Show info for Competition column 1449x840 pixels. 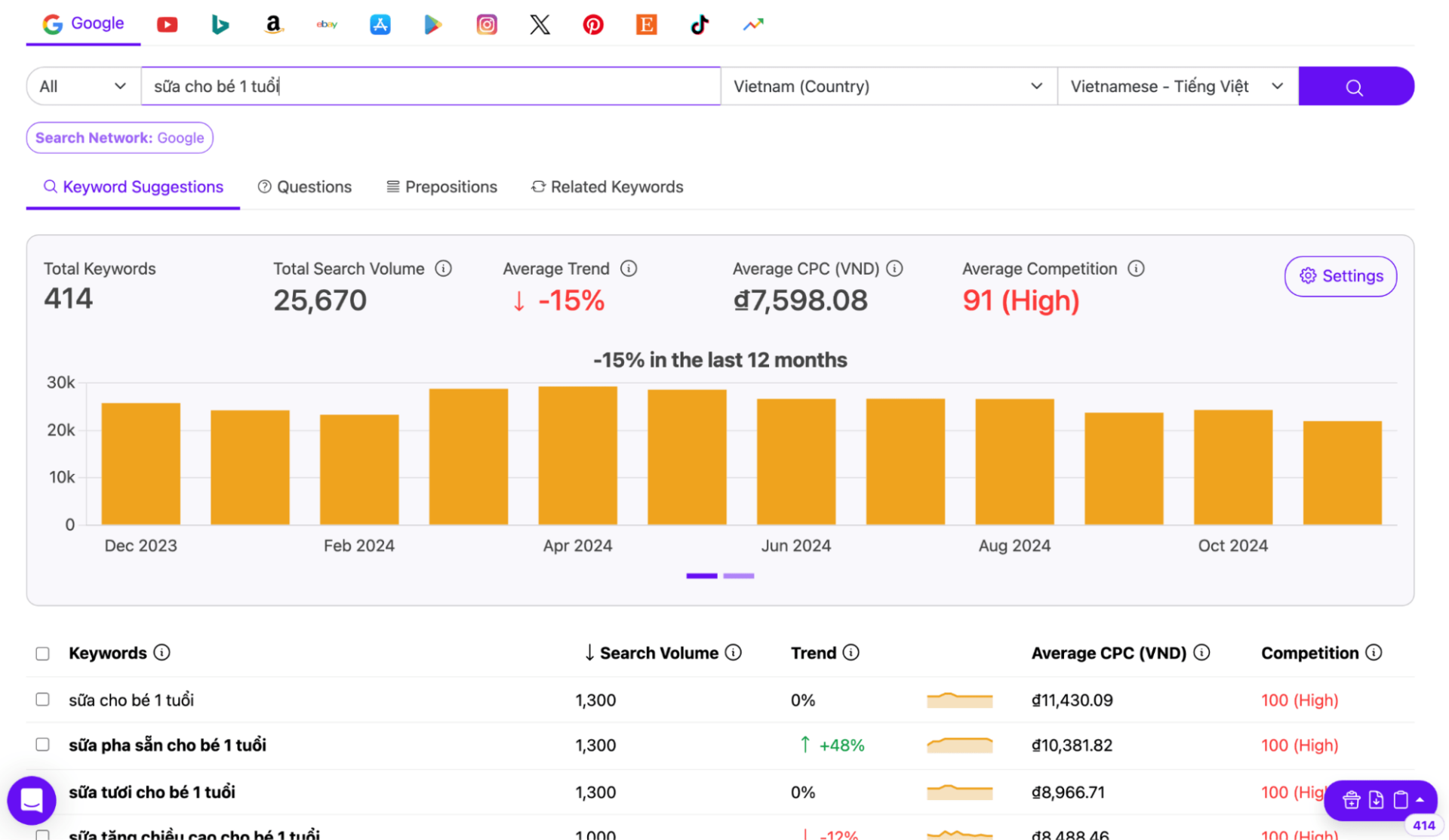1374,653
